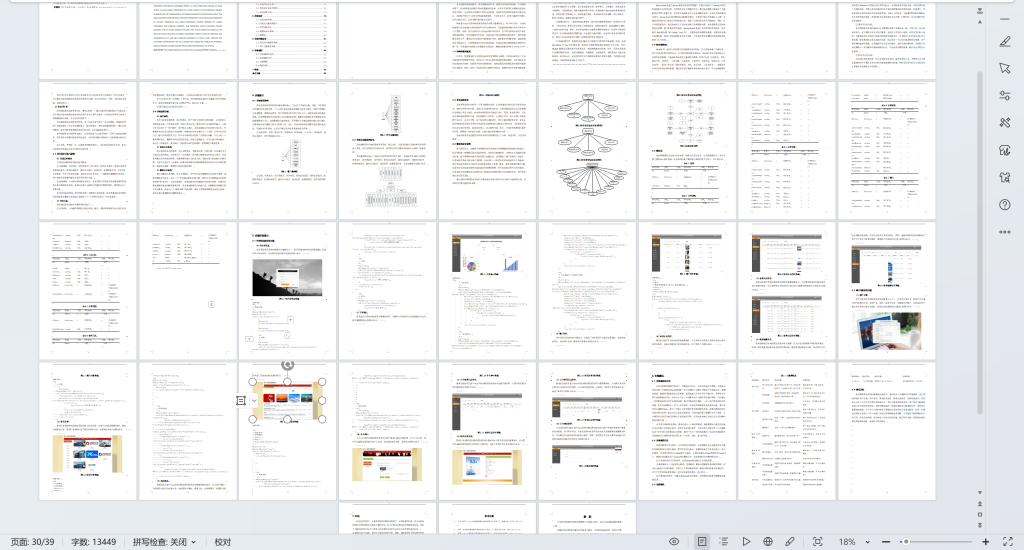
Task: Click the bottom-right resize handle of selected image
Action: (x=322, y=419)
